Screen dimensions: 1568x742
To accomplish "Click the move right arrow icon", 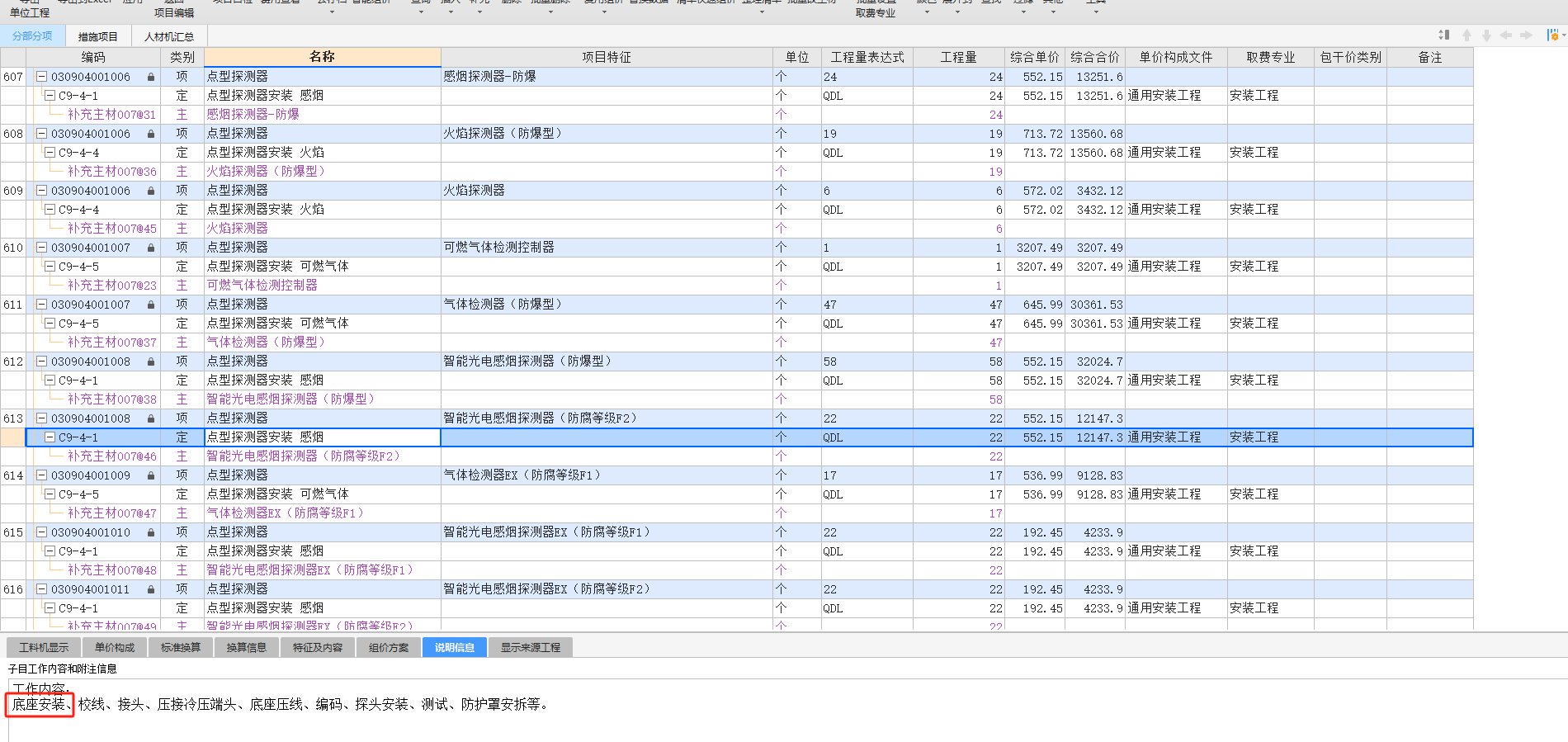I will 1526,35.
